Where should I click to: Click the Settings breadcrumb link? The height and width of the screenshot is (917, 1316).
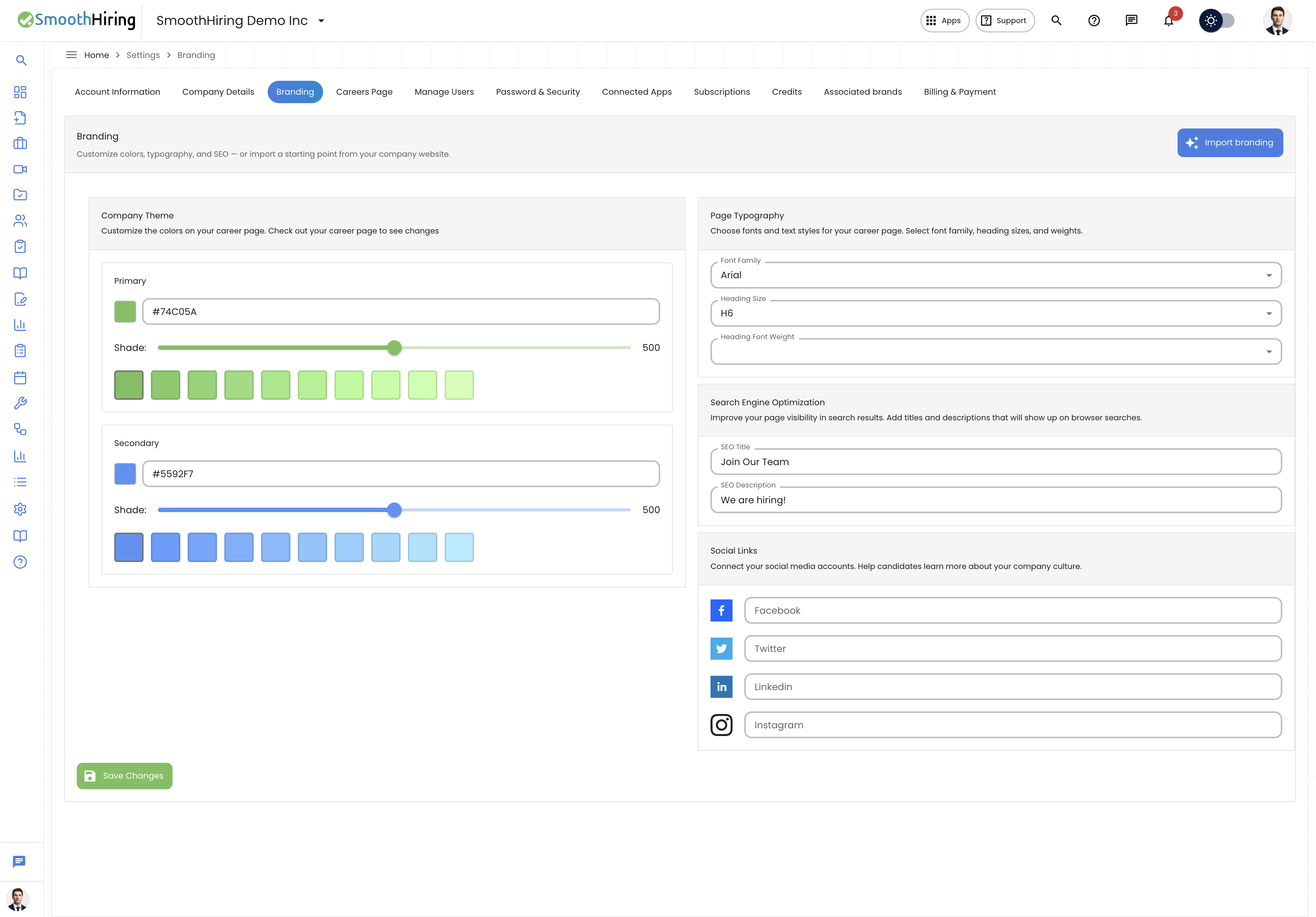coord(143,55)
